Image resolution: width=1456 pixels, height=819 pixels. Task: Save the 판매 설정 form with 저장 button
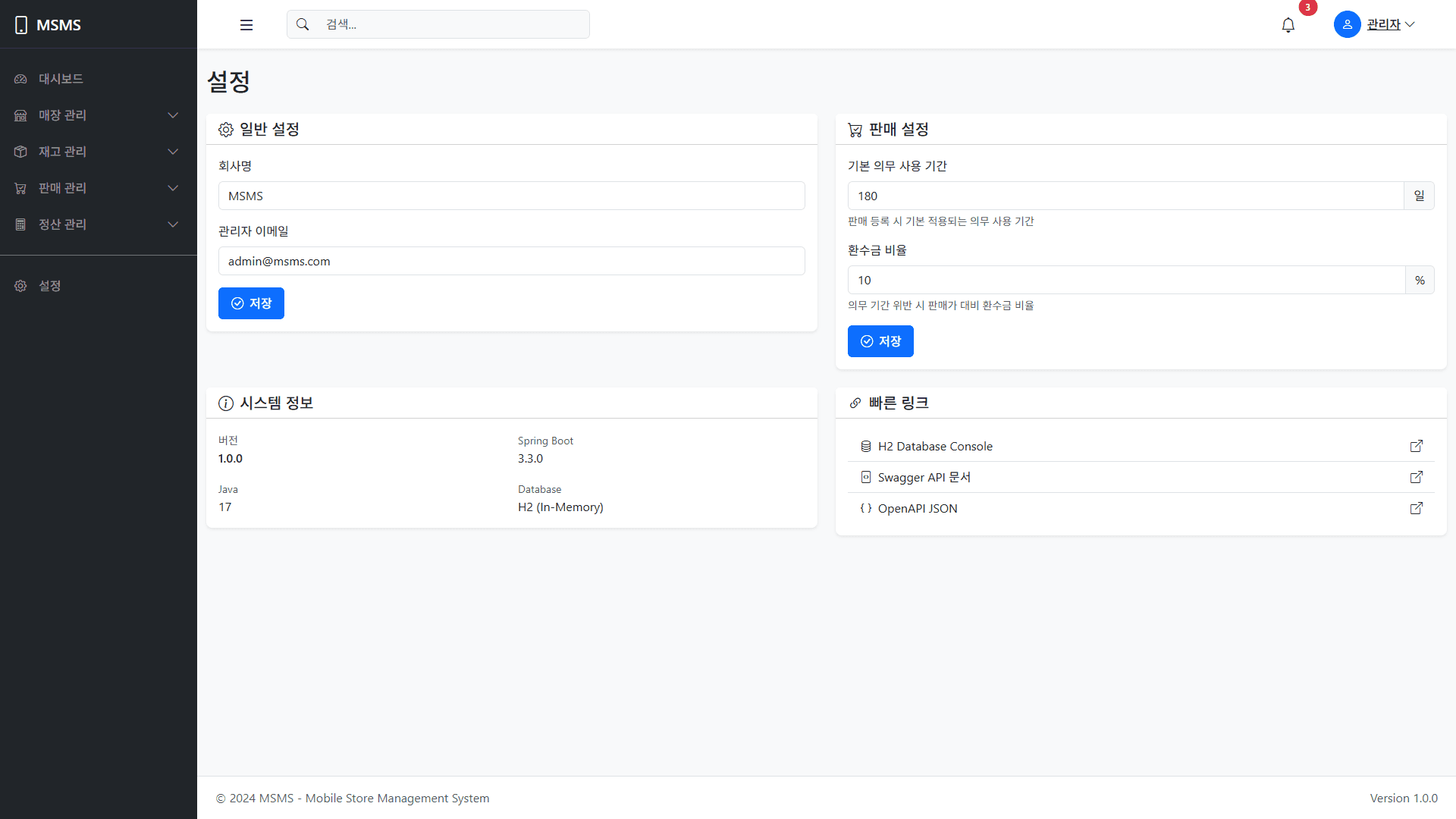880,341
